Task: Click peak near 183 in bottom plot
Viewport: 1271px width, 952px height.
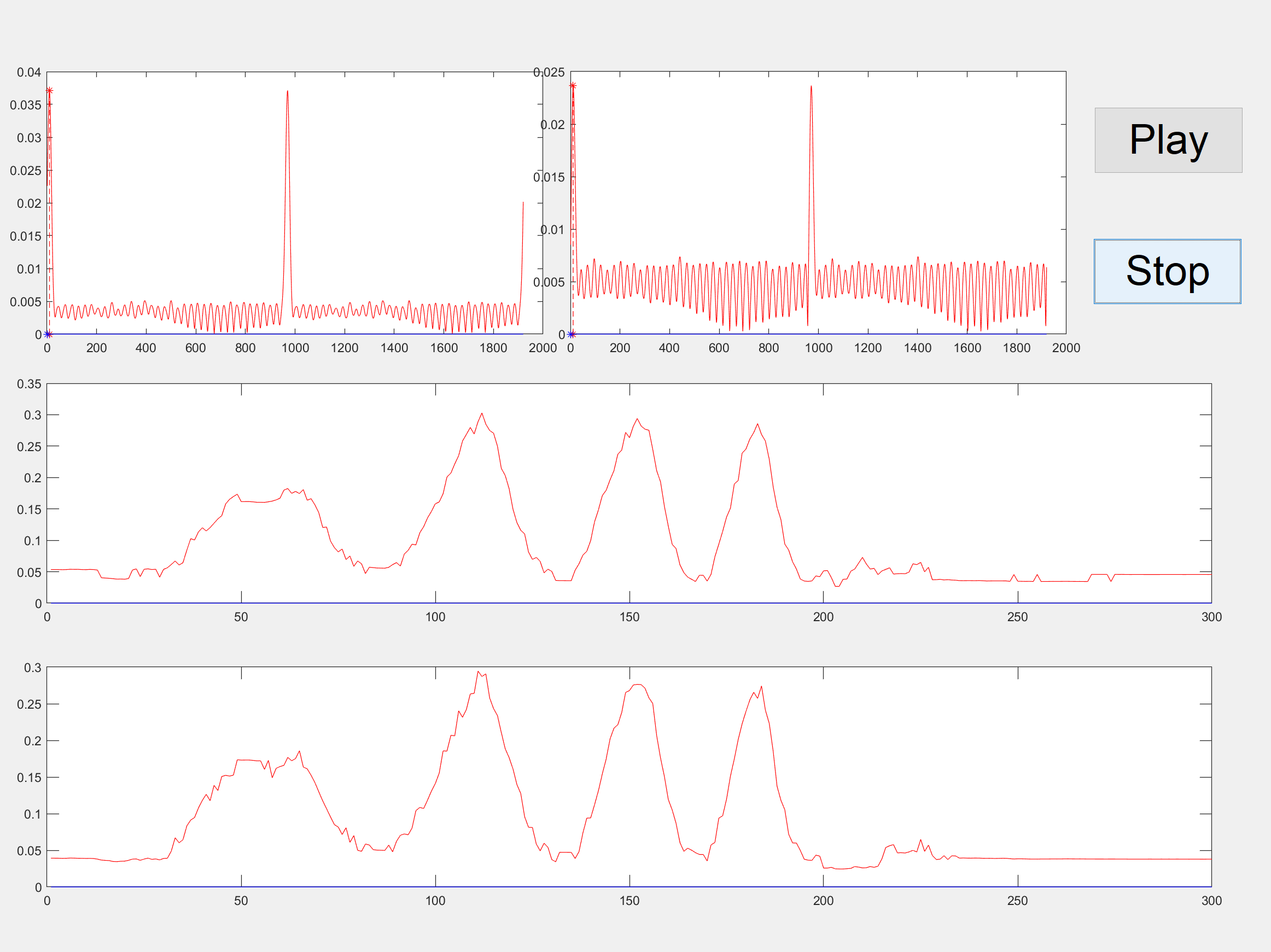Action: click(761, 687)
